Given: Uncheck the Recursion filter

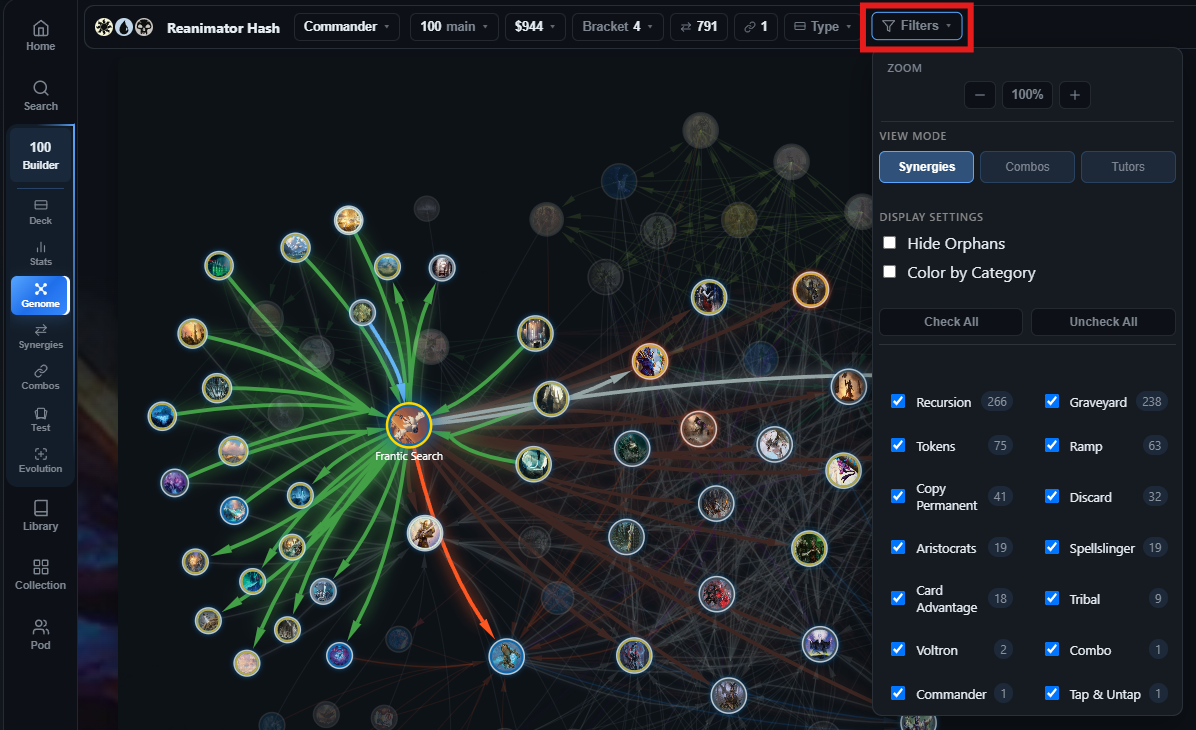Looking at the screenshot, I should (899, 401).
